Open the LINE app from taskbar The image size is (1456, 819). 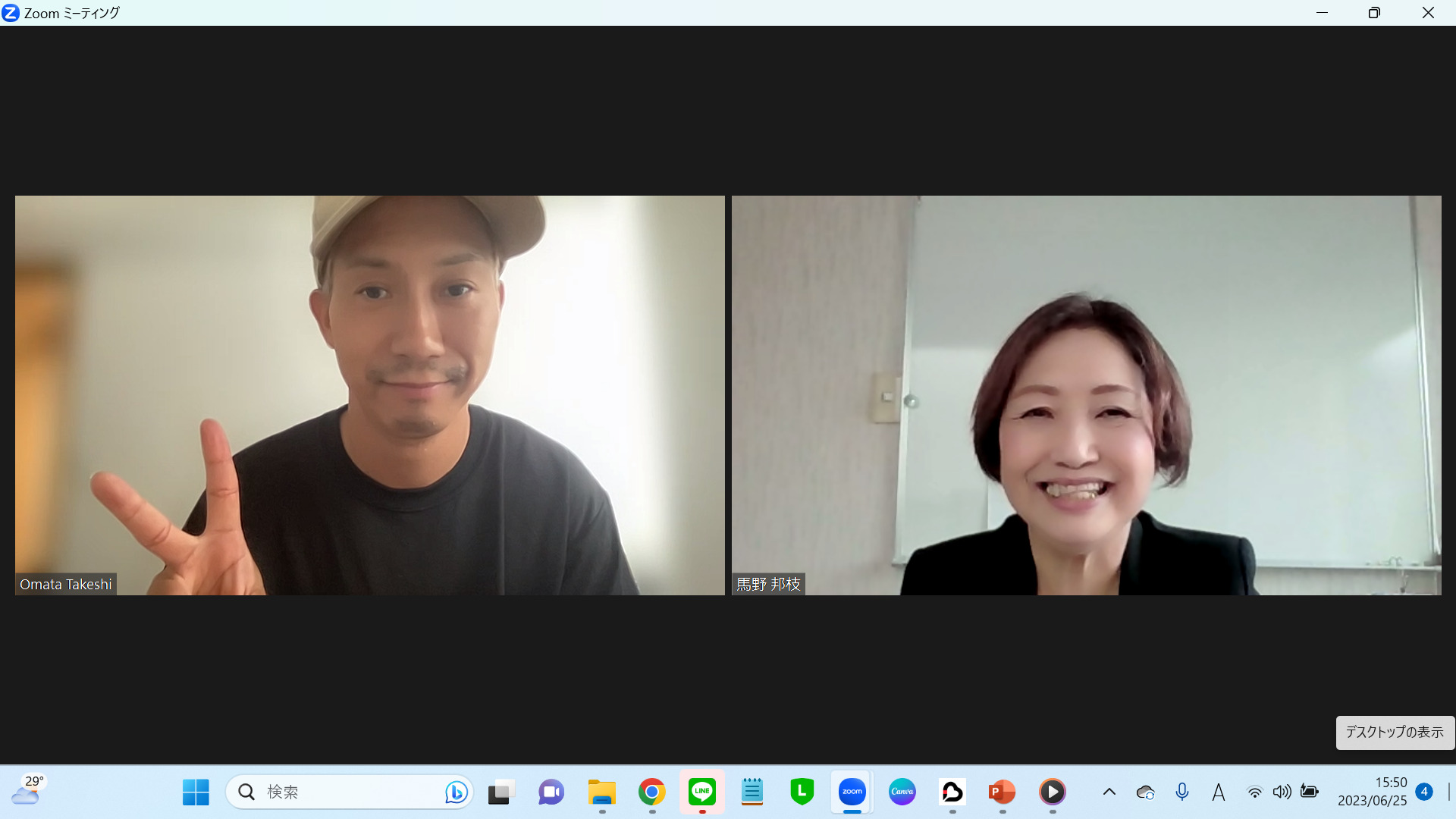click(701, 792)
